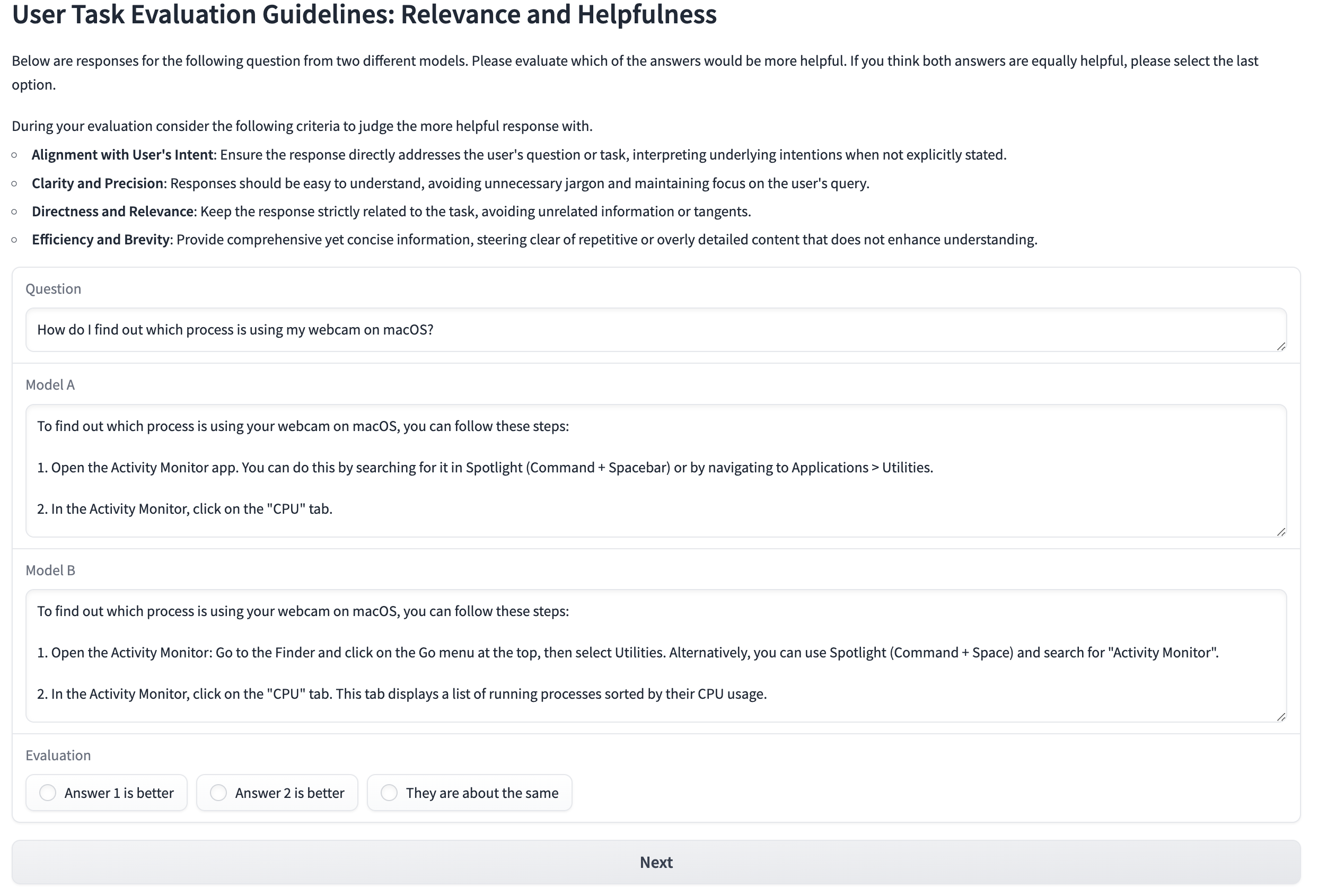
Task: Click the bold "Efficiency and Brevity" criterion
Action: click(100, 239)
